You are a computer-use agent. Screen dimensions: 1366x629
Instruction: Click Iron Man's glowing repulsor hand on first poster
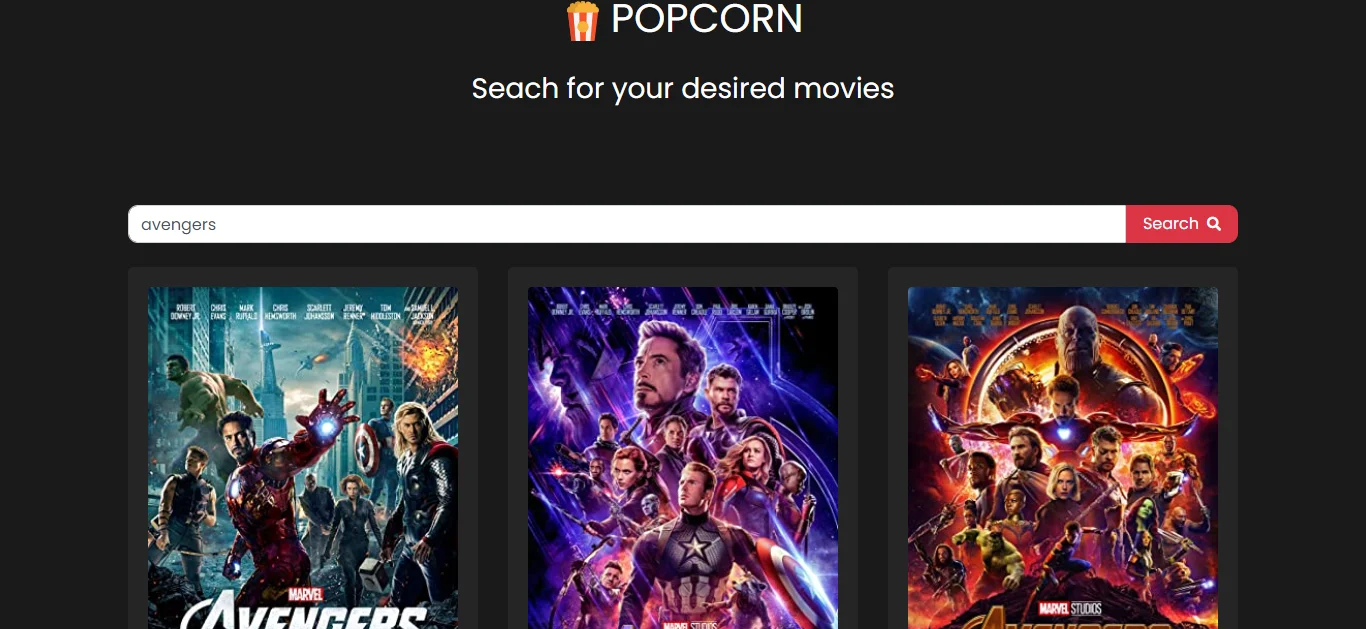pyautogui.click(x=327, y=425)
